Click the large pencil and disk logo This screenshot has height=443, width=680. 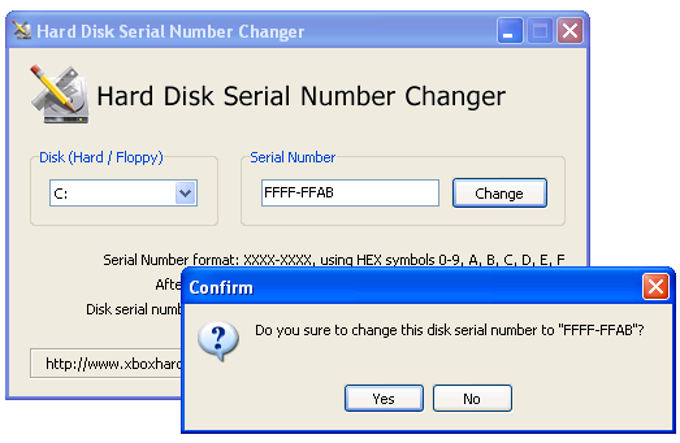pos(57,94)
